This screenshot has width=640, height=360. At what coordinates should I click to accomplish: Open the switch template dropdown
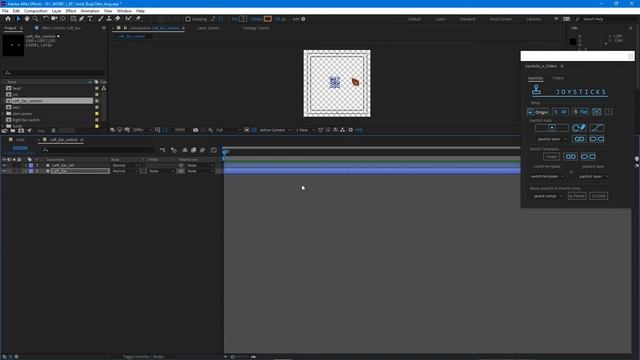coord(547,176)
